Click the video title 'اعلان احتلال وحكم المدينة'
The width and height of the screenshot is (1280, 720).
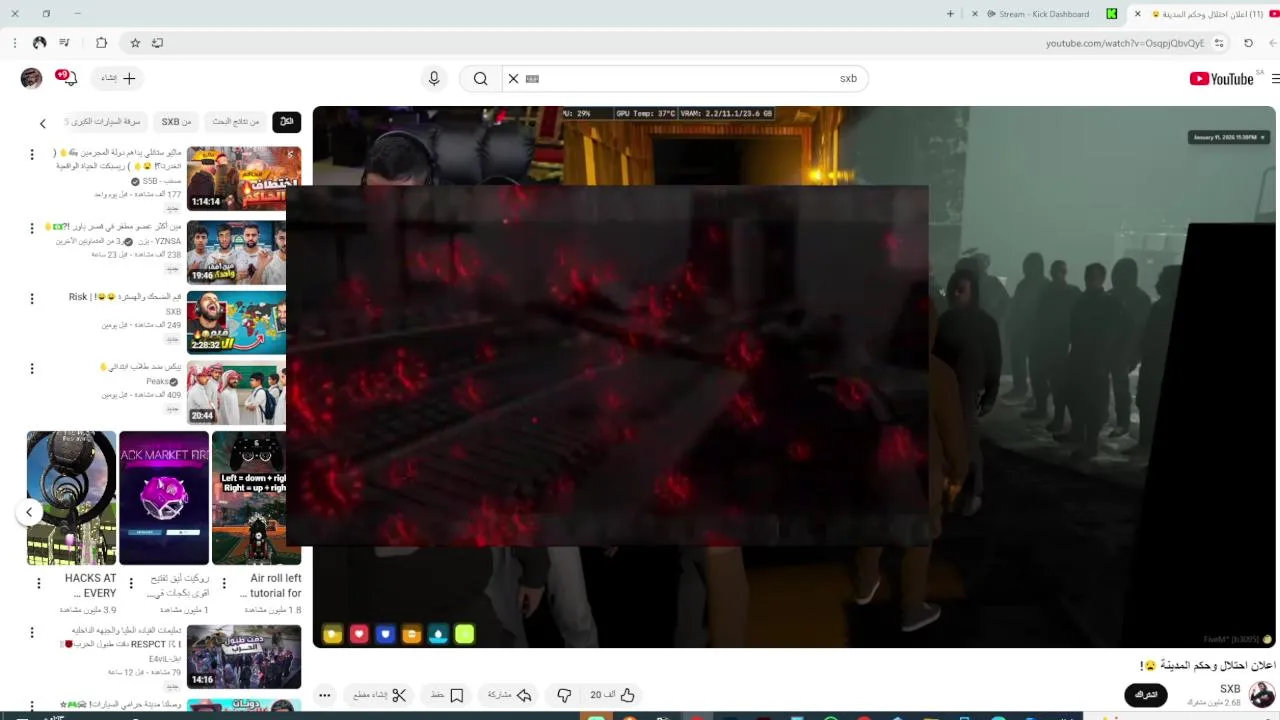1207,665
